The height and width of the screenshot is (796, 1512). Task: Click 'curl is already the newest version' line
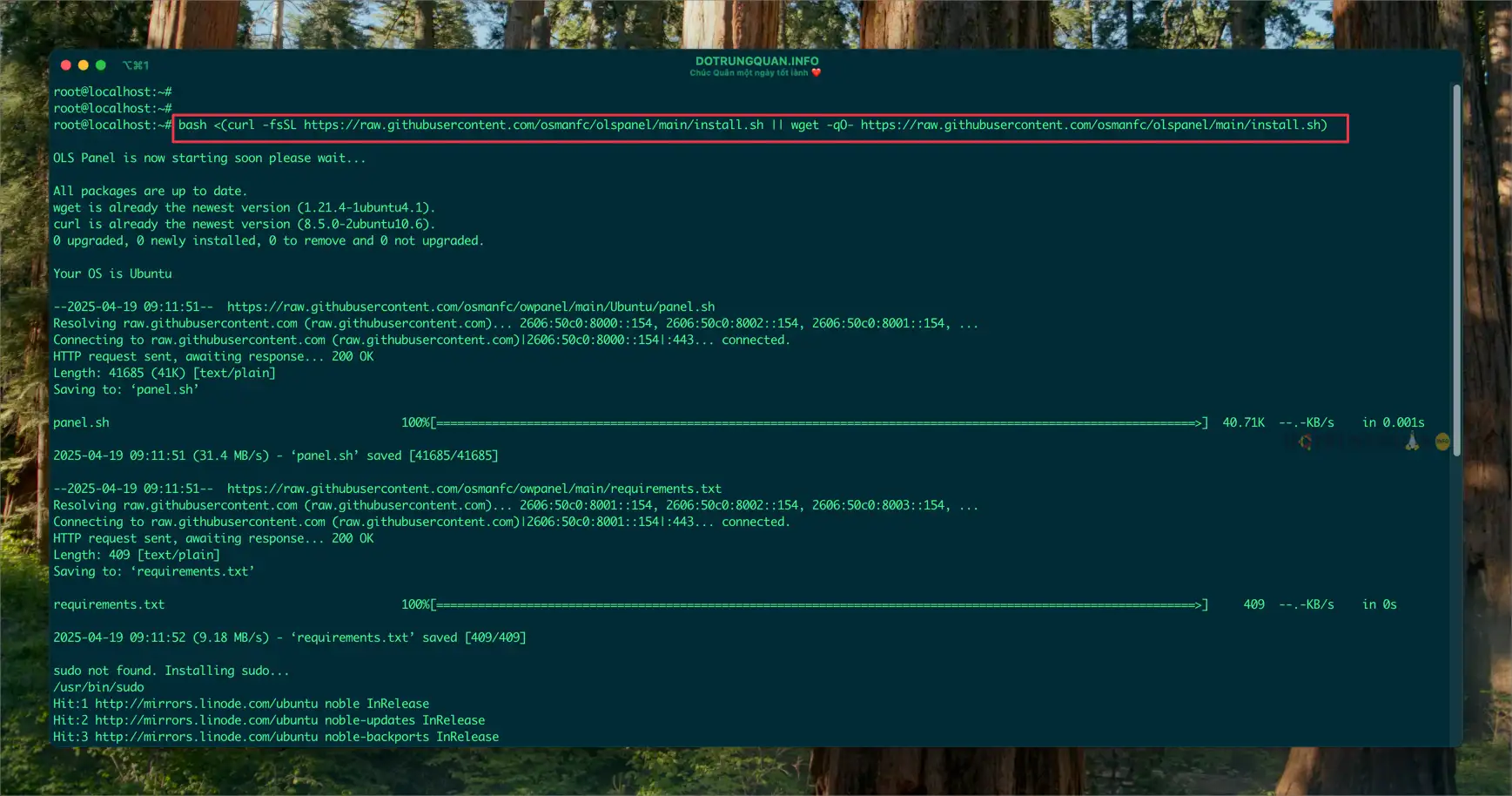click(244, 224)
